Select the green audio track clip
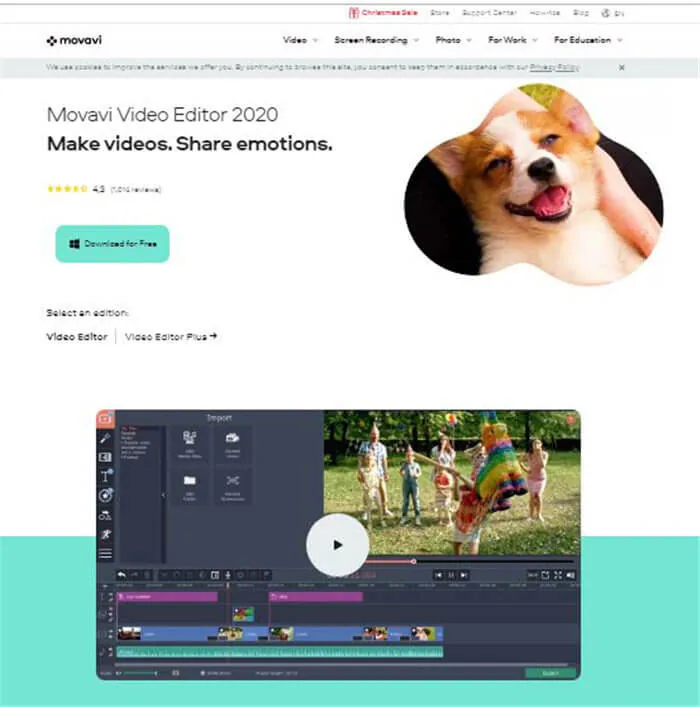Viewport: 700px width, 707px height. 280,652
